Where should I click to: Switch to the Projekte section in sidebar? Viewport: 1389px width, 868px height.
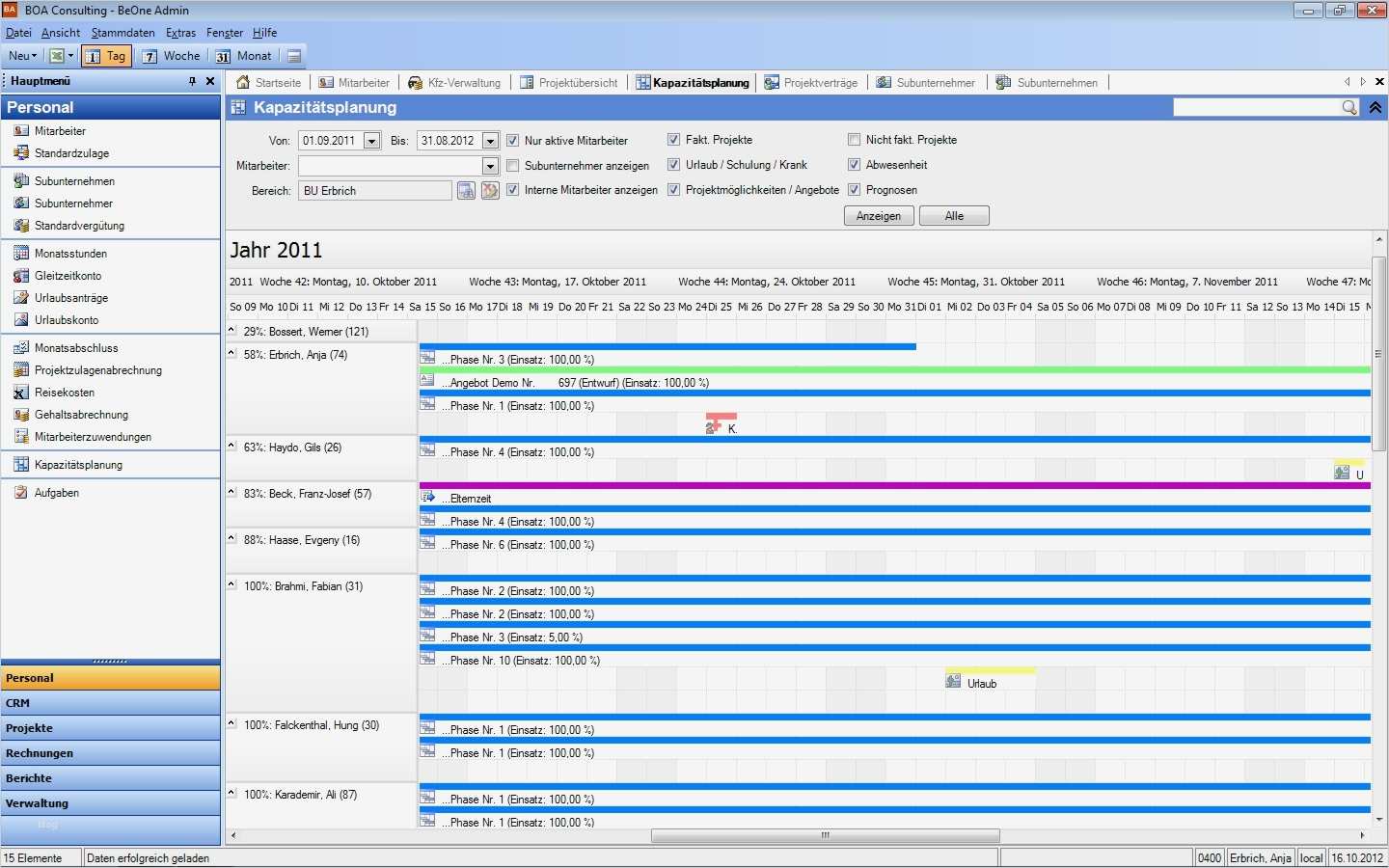click(x=29, y=727)
